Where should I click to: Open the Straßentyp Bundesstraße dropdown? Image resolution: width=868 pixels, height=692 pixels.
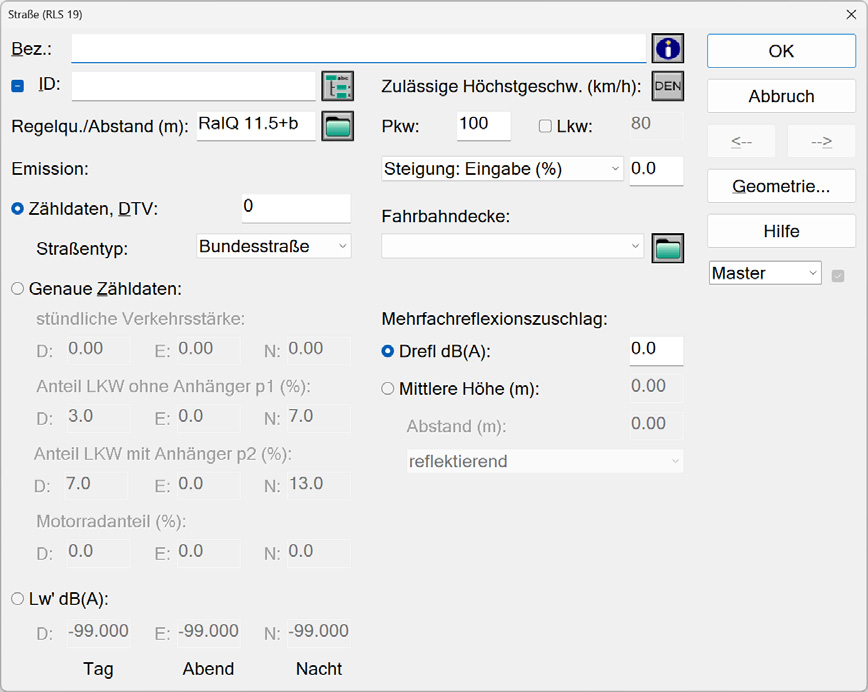click(x=274, y=246)
